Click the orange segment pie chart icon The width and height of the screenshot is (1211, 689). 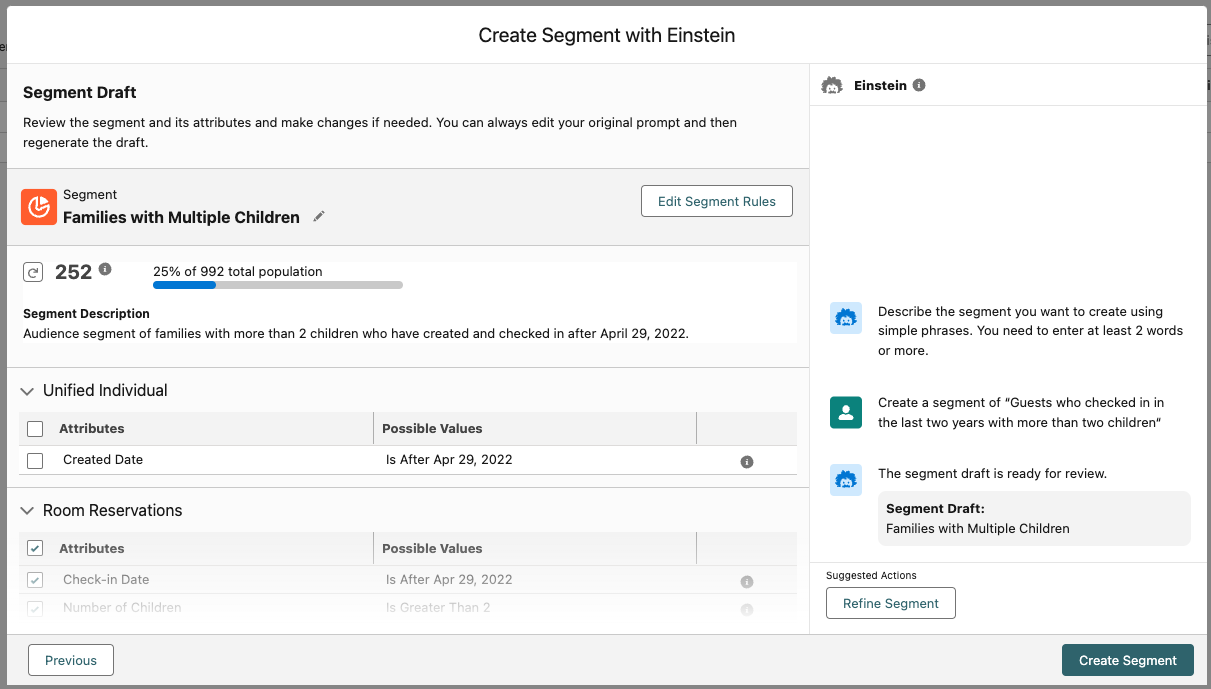[39, 207]
